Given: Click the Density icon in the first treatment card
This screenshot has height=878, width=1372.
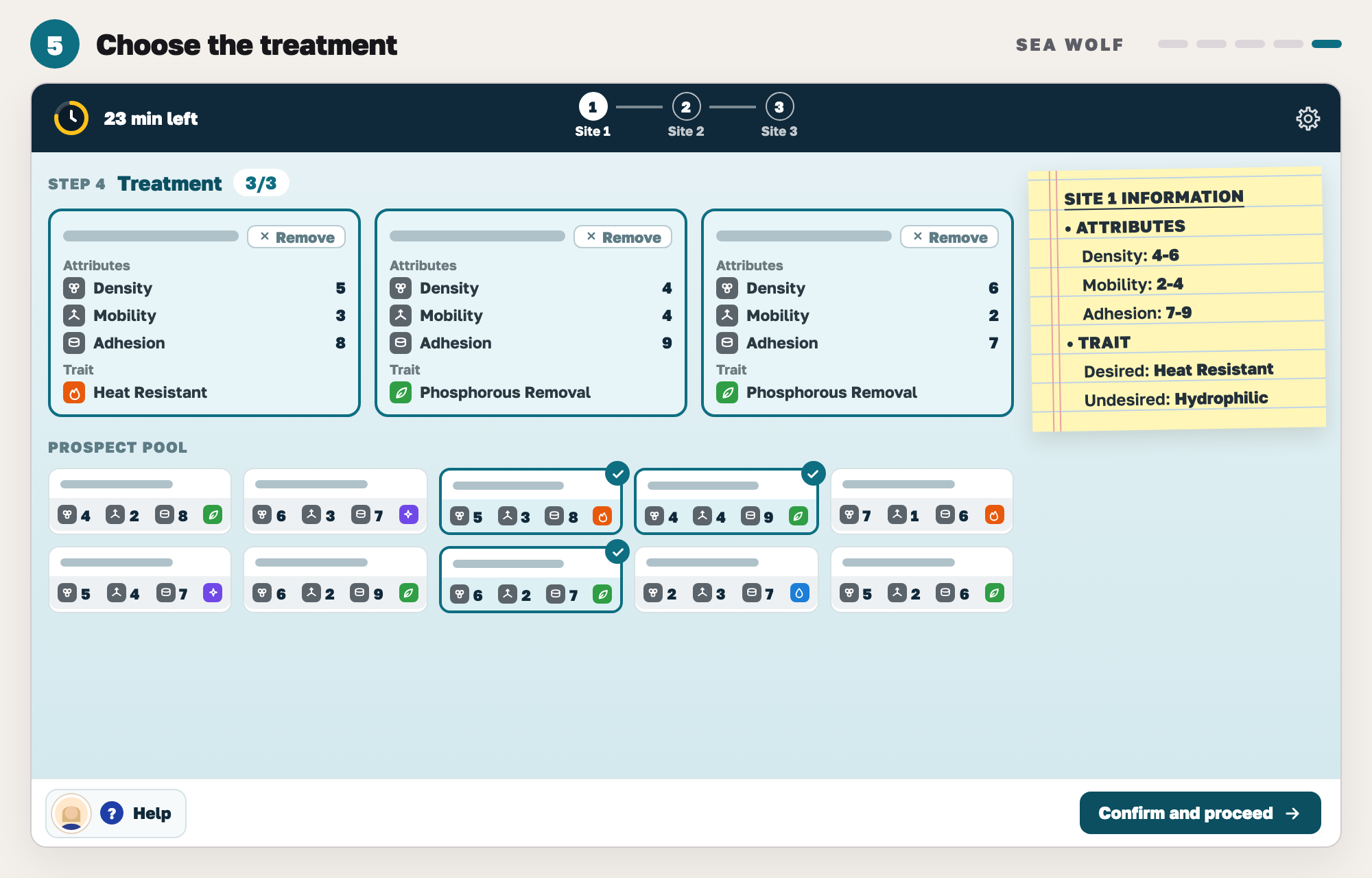Looking at the screenshot, I should click(74, 288).
